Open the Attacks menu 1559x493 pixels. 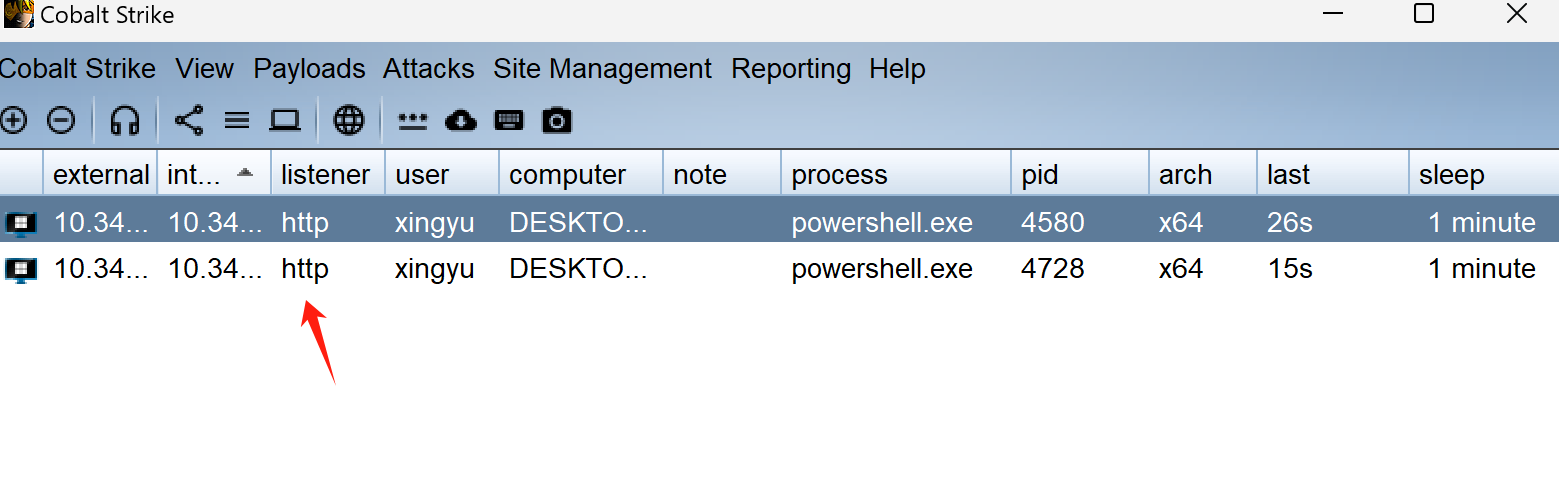[428, 69]
